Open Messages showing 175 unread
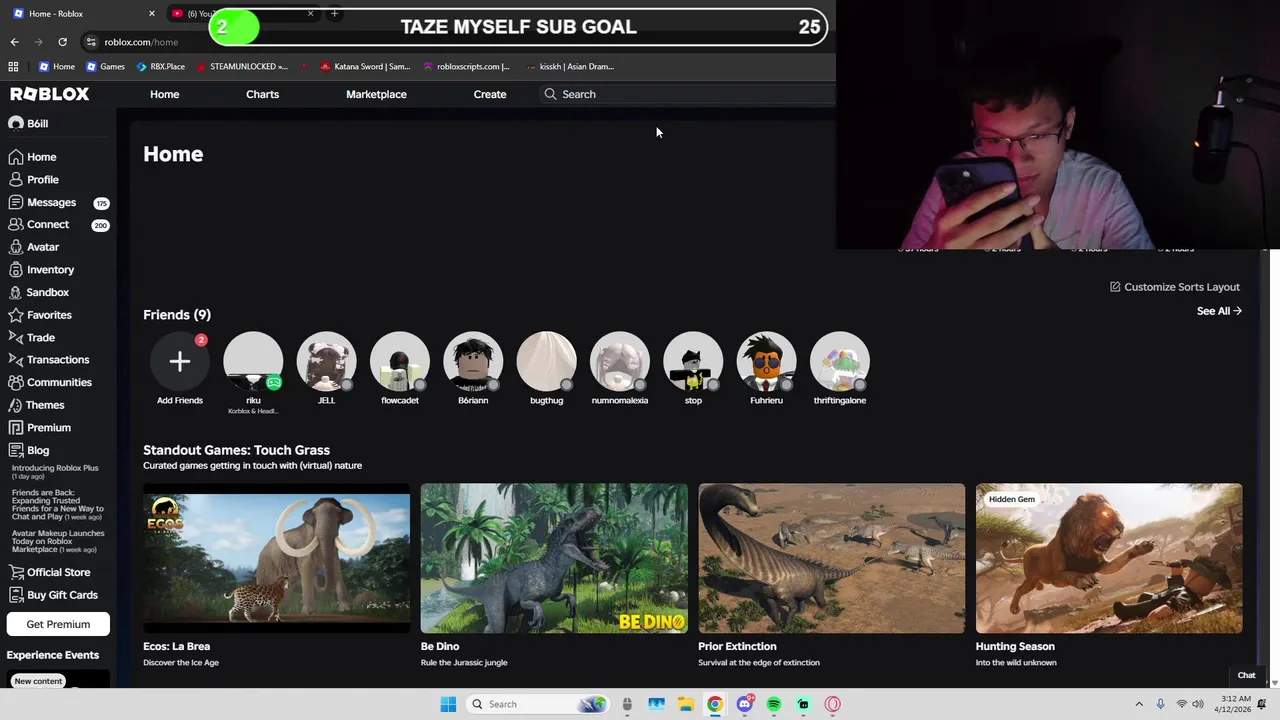Image resolution: width=1280 pixels, height=720 pixels. pos(58,203)
